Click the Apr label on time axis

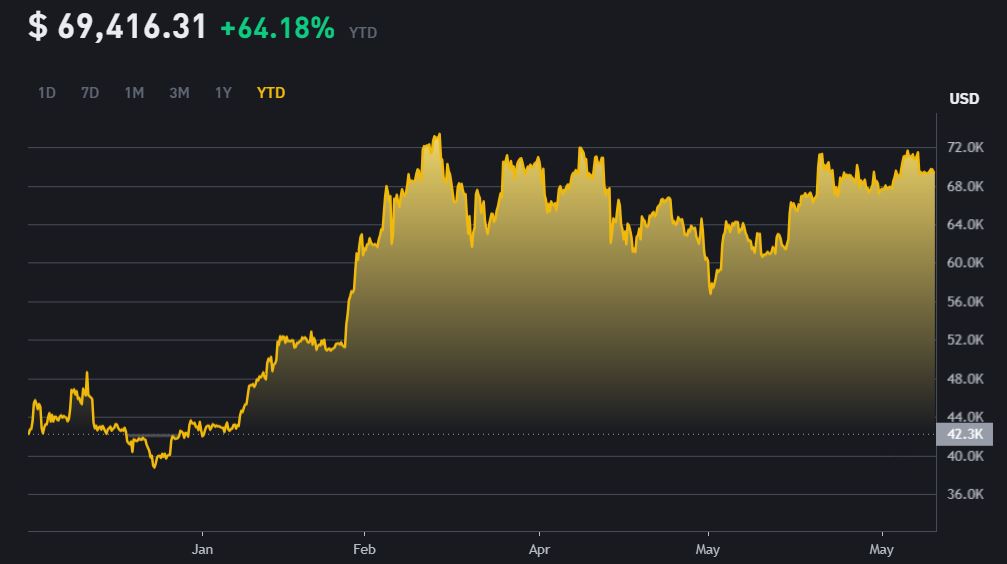pyautogui.click(x=539, y=549)
